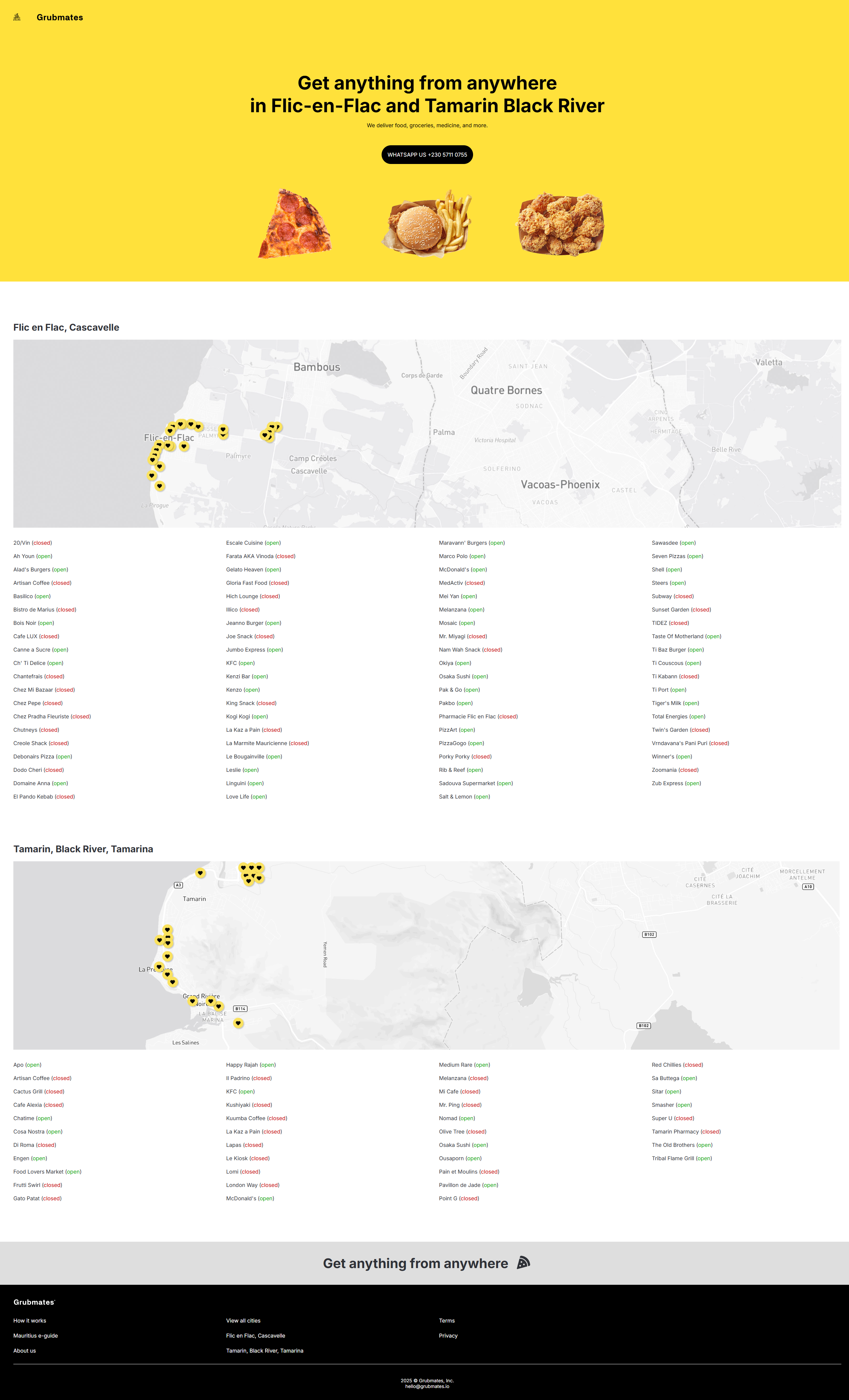Open Salt & Lemon listing
849x1400 pixels.
(x=464, y=797)
